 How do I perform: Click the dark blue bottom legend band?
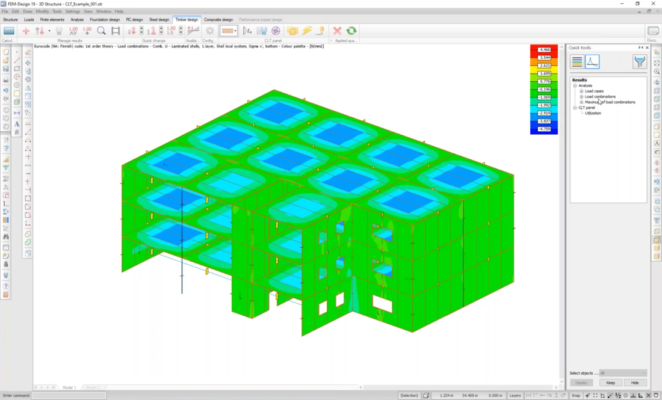[x=544, y=129]
